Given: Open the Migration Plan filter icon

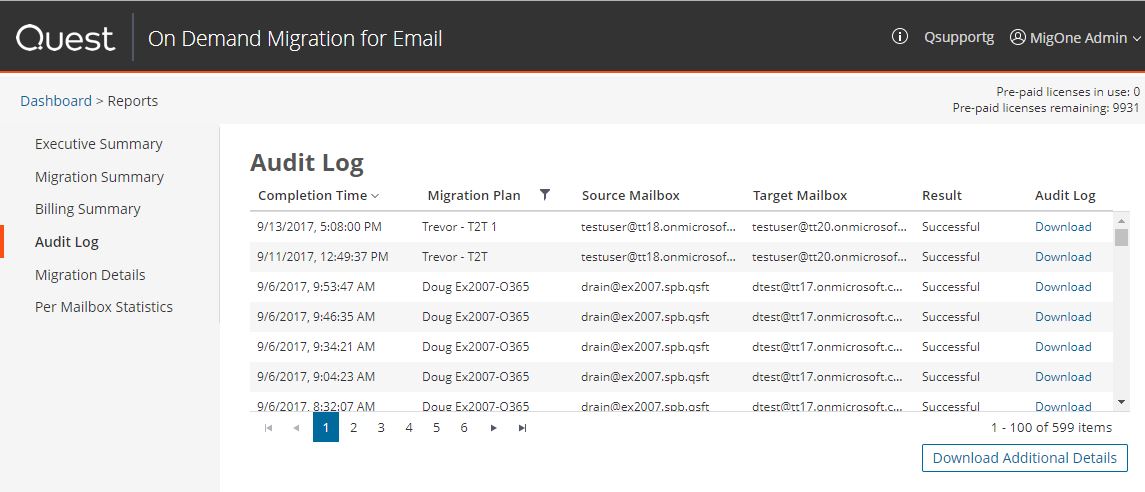Looking at the screenshot, I should [x=544, y=194].
